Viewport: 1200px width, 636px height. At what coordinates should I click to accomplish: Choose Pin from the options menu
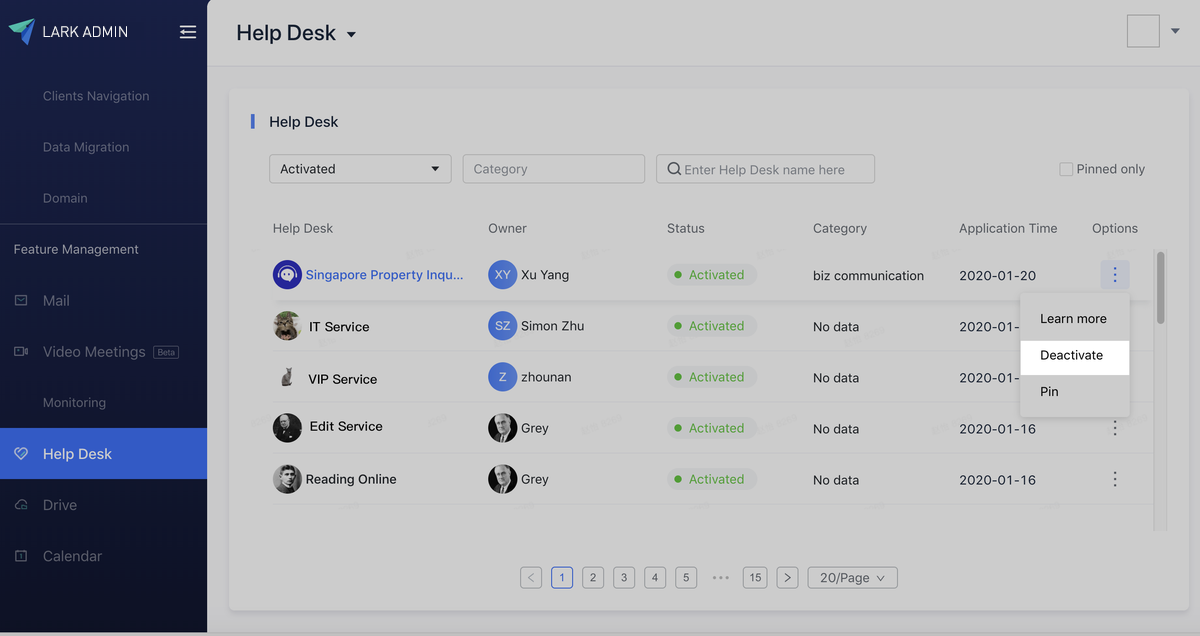(x=1049, y=392)
